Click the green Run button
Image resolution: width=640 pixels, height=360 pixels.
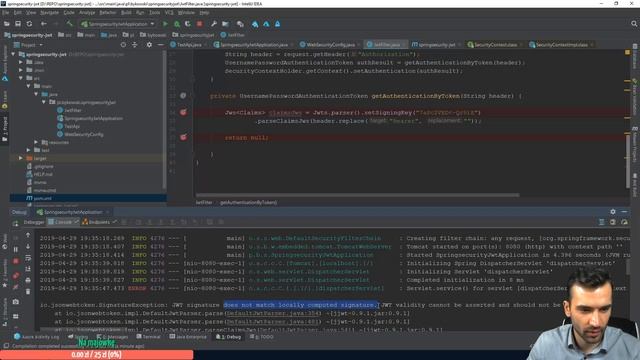click(165, 24)
